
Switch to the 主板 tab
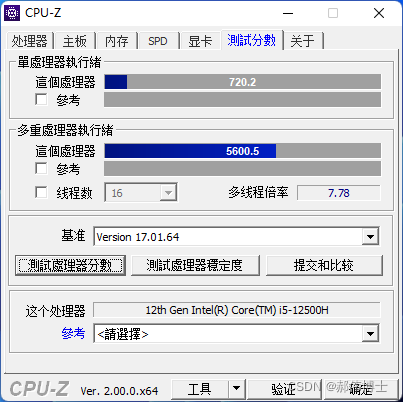click(75, 41)
